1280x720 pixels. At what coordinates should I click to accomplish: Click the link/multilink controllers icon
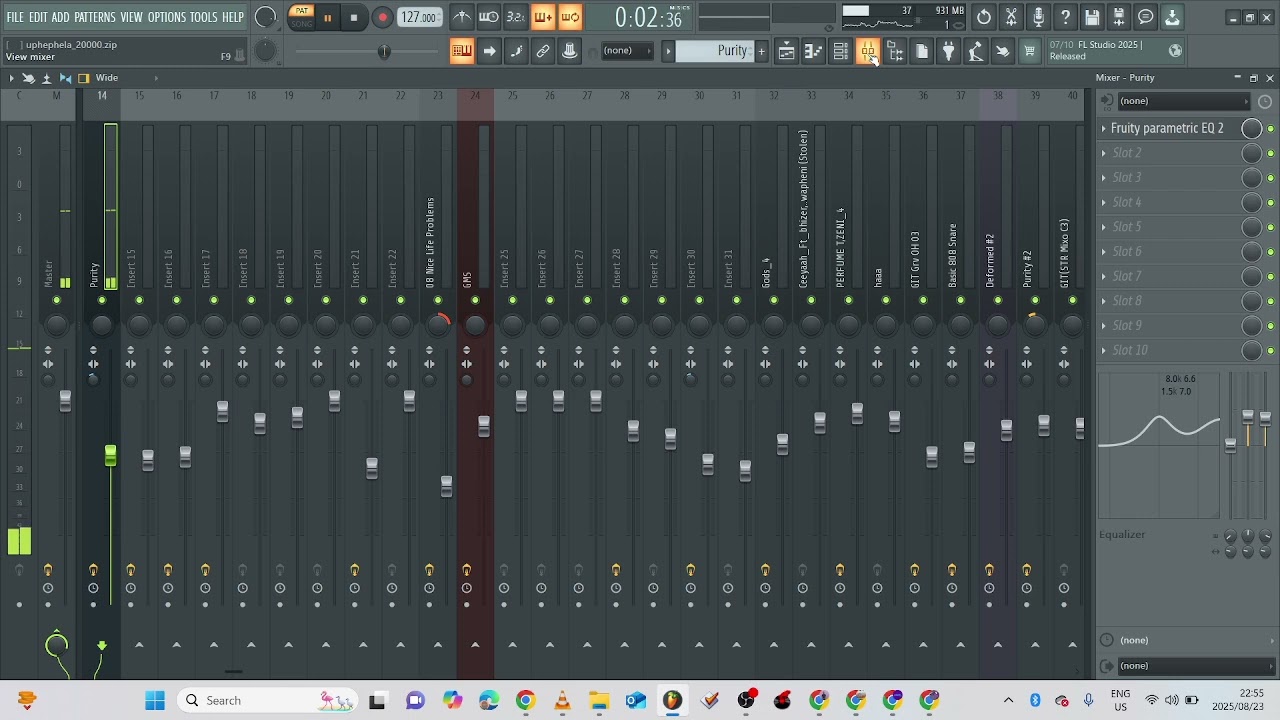pos(543,51)
